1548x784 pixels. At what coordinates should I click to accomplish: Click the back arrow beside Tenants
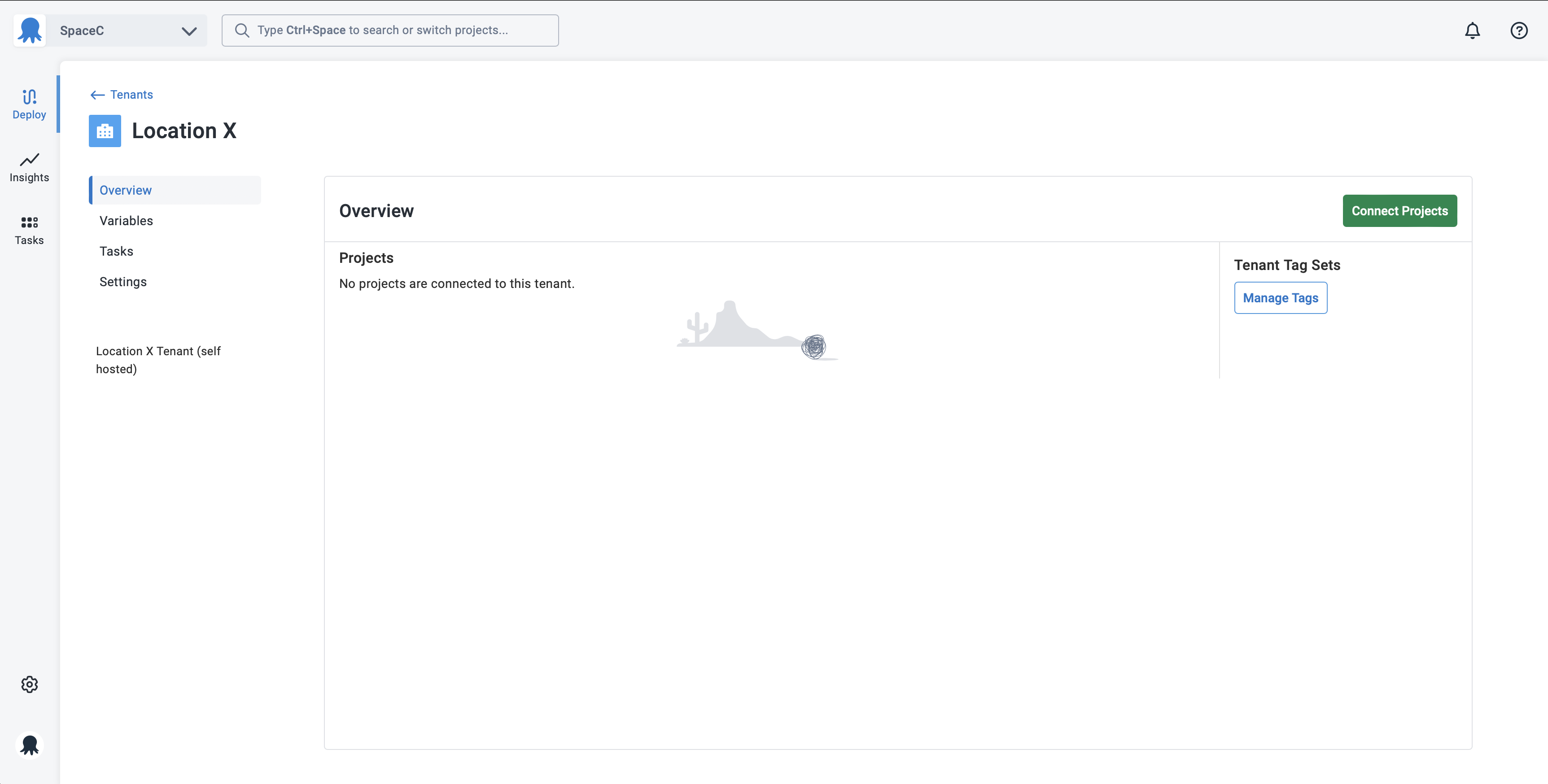click(x=97, y=95)
